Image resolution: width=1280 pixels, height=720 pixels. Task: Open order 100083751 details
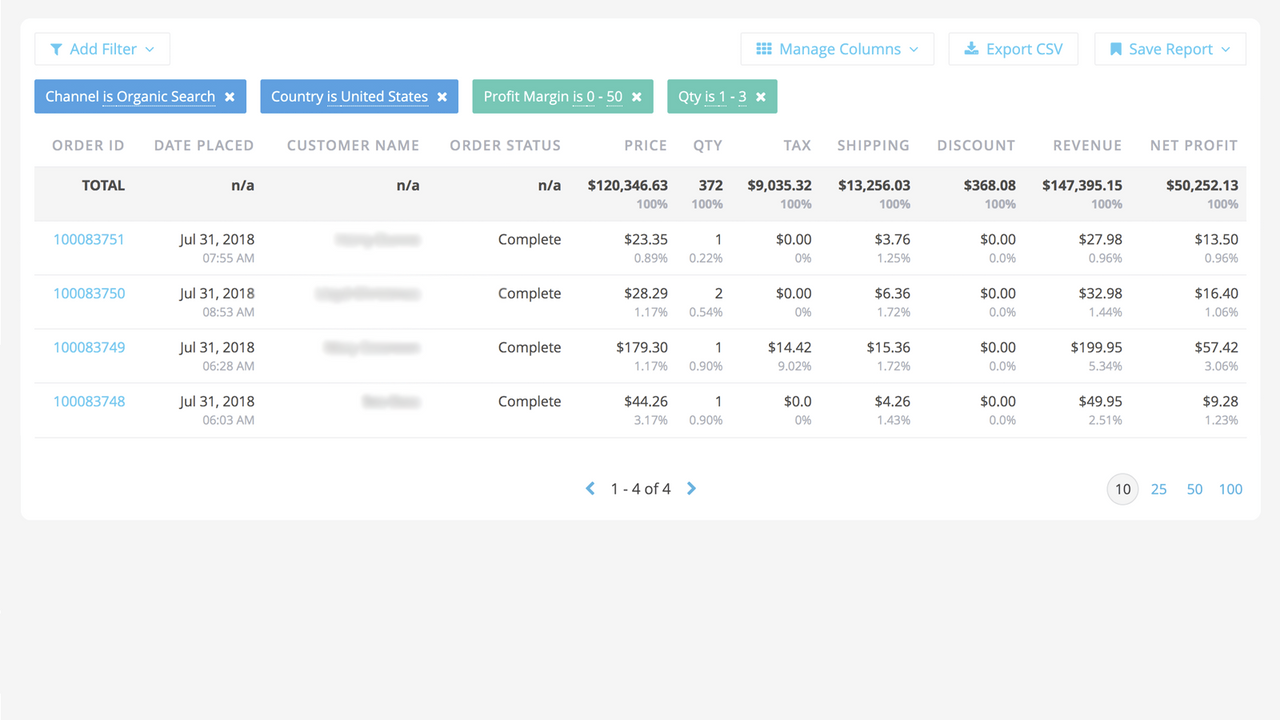click(89, 239)
